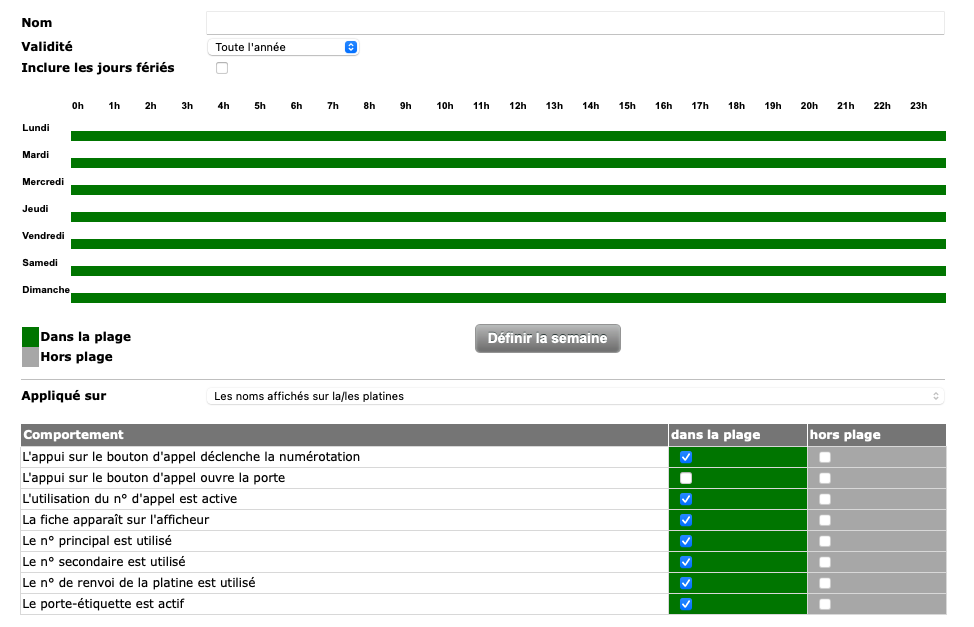Viewport: 974px width, 627px height.
Task: Click the Dimanche green schedule bar
Action: click(x=508, y=298)
